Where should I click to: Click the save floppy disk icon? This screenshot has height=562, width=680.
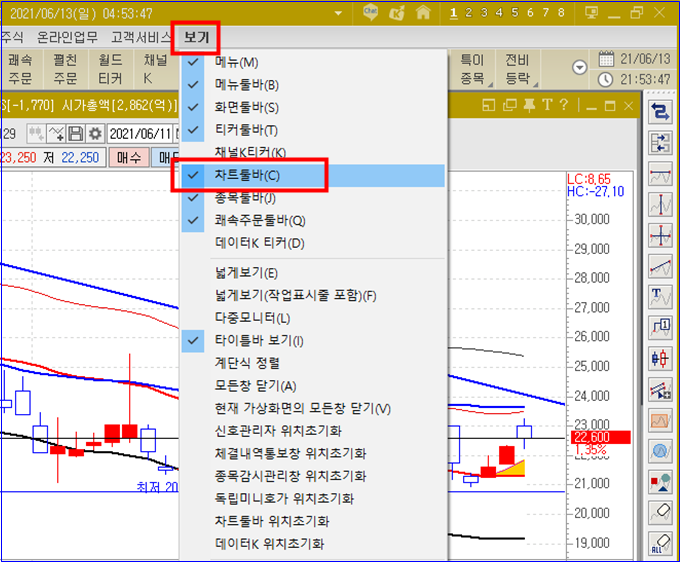75,134
